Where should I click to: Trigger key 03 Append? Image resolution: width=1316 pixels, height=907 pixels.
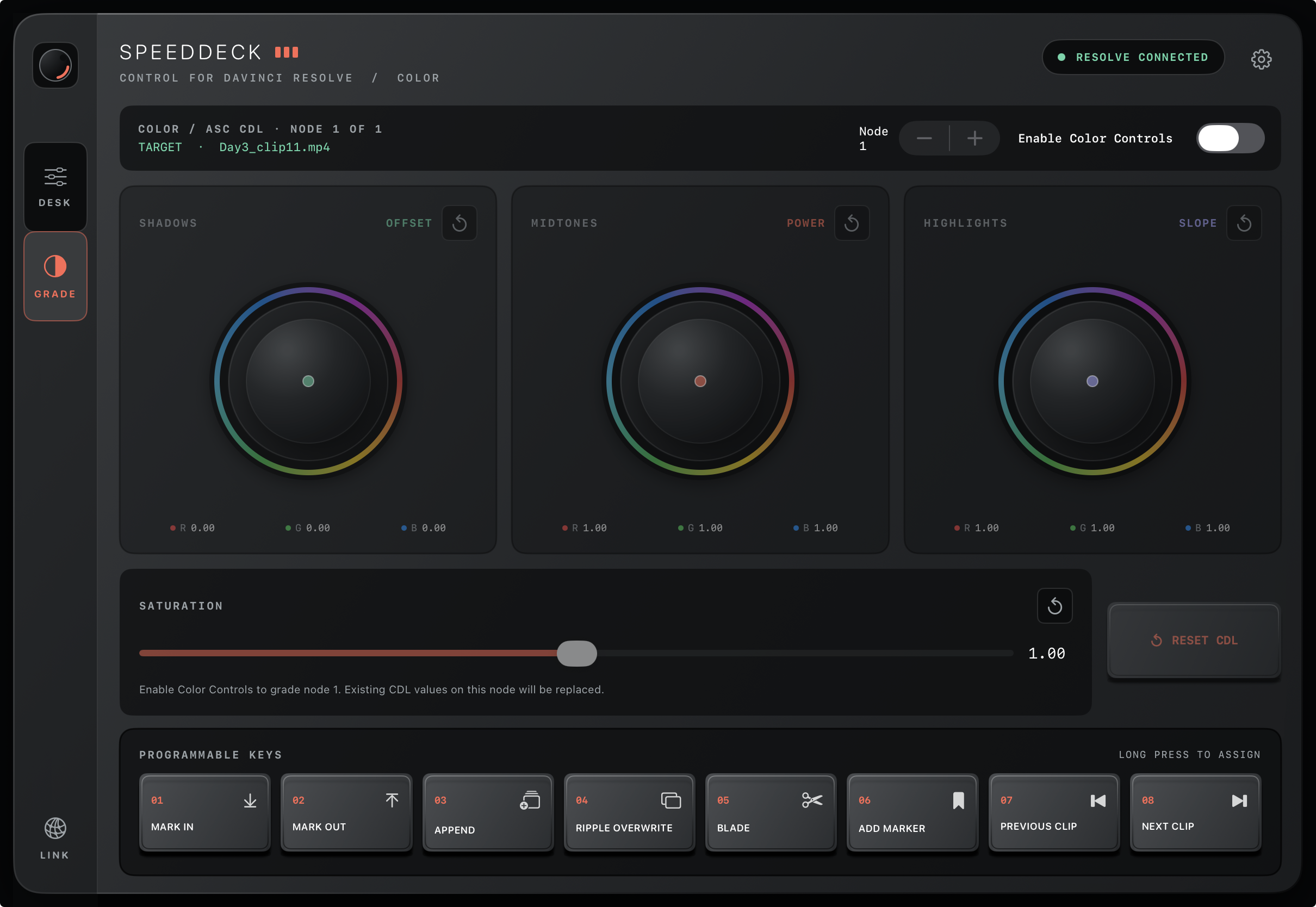pyautogui.click(x=488, y=812)
